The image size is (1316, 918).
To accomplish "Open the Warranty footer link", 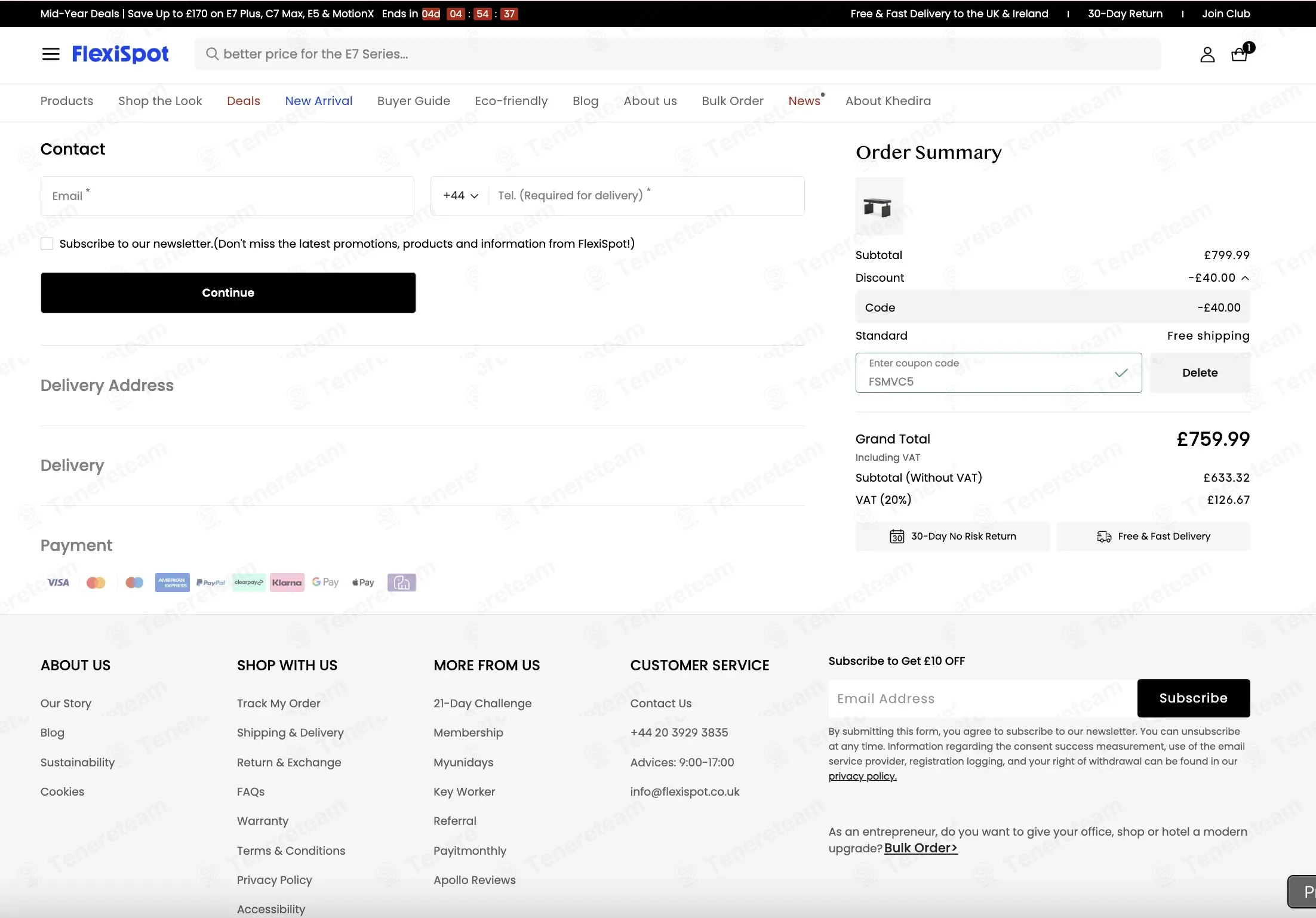I will pos(263,821).
